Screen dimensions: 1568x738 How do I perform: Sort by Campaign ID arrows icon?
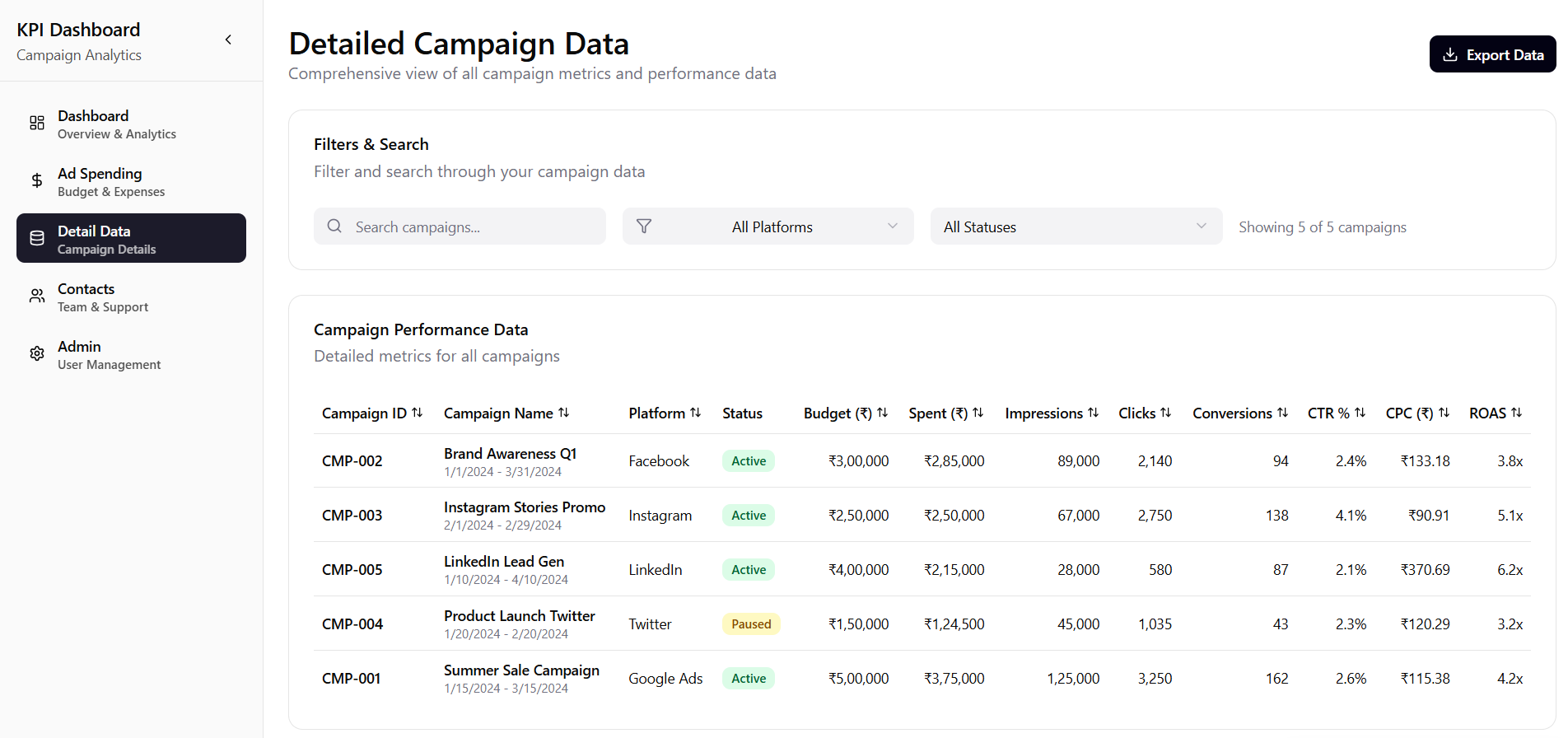(x=418, y=413)
